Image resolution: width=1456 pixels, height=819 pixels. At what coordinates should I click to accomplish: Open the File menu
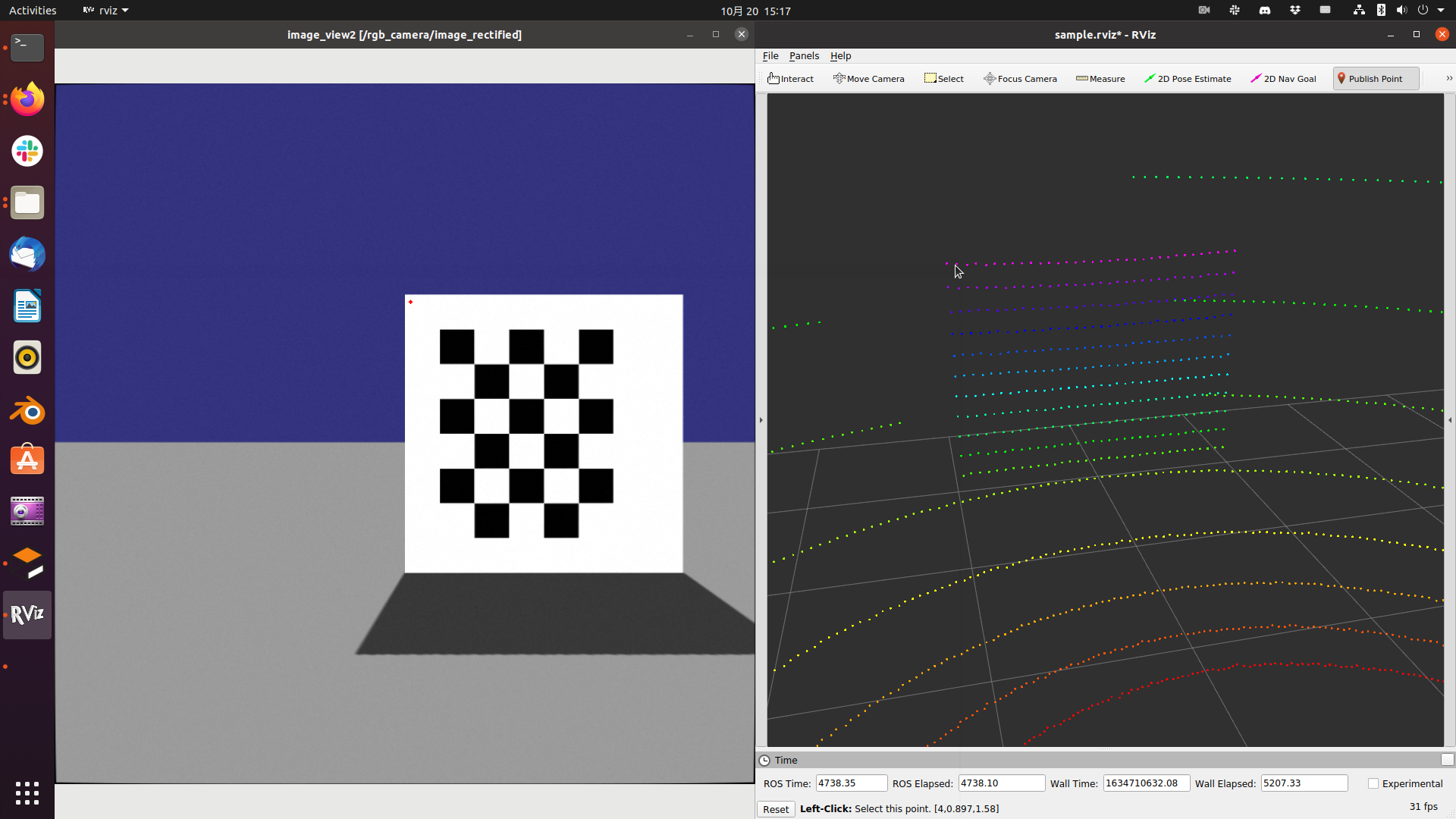pos(770,55)
